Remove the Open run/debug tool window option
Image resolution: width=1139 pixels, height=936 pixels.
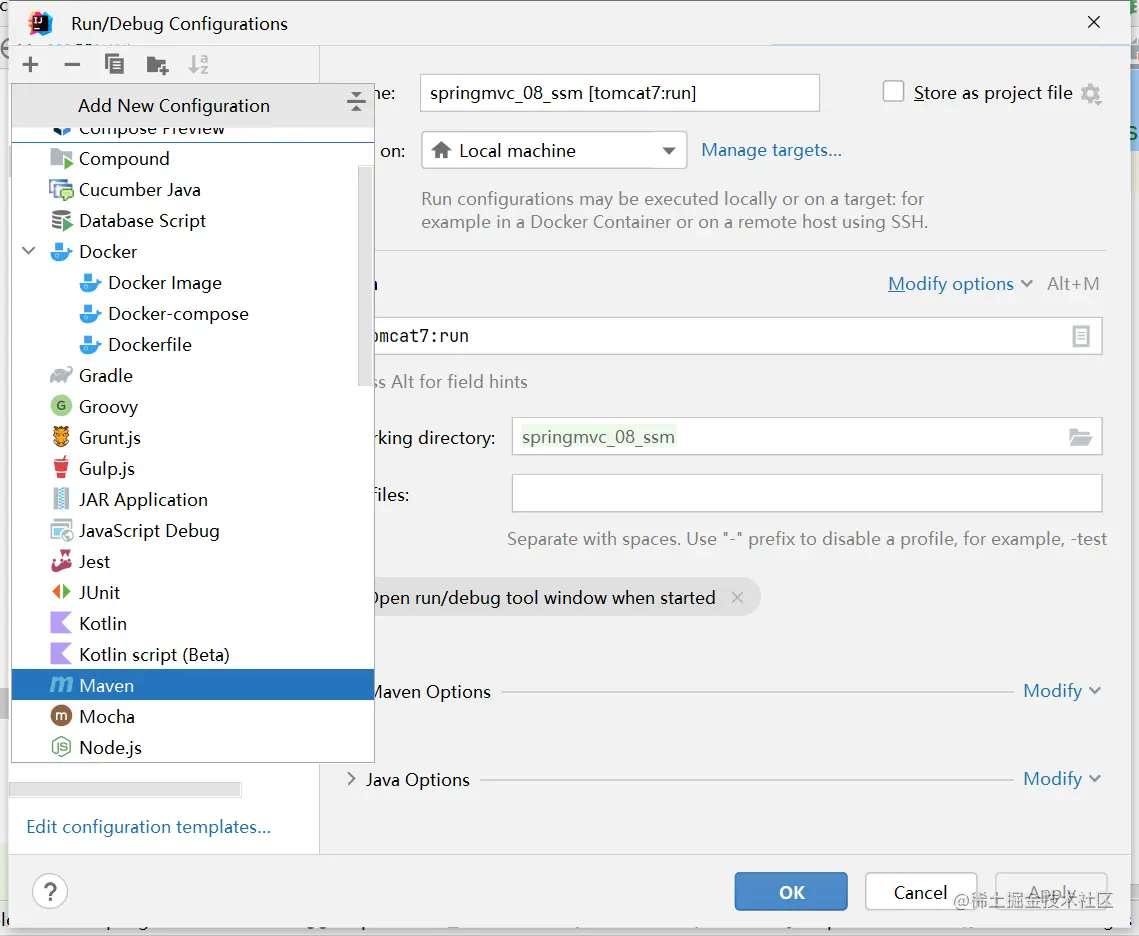pos(737,598)
